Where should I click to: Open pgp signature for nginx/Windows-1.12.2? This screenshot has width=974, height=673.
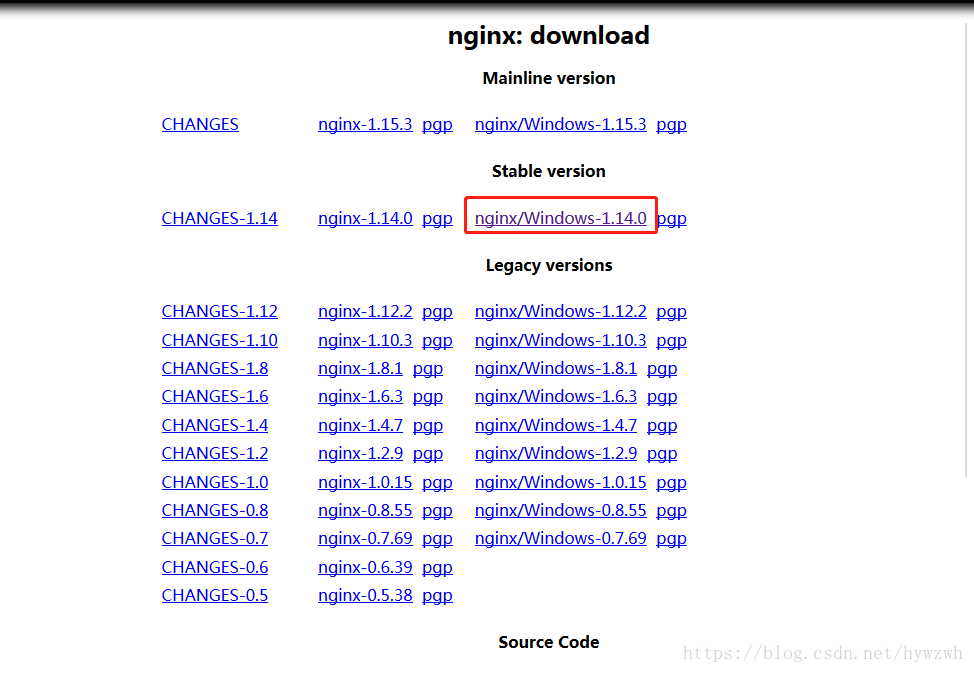[x=671, y=312]
